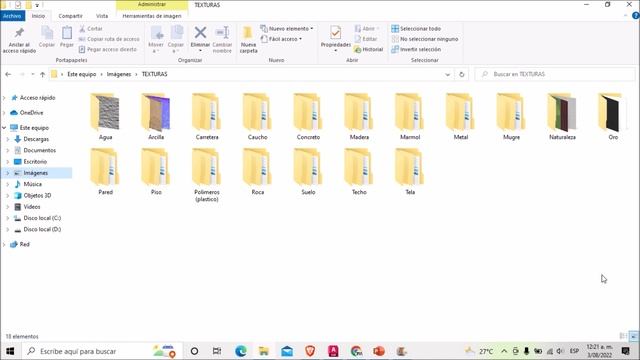Select the Polimeros (plastico) folder

tap(207, 175)
